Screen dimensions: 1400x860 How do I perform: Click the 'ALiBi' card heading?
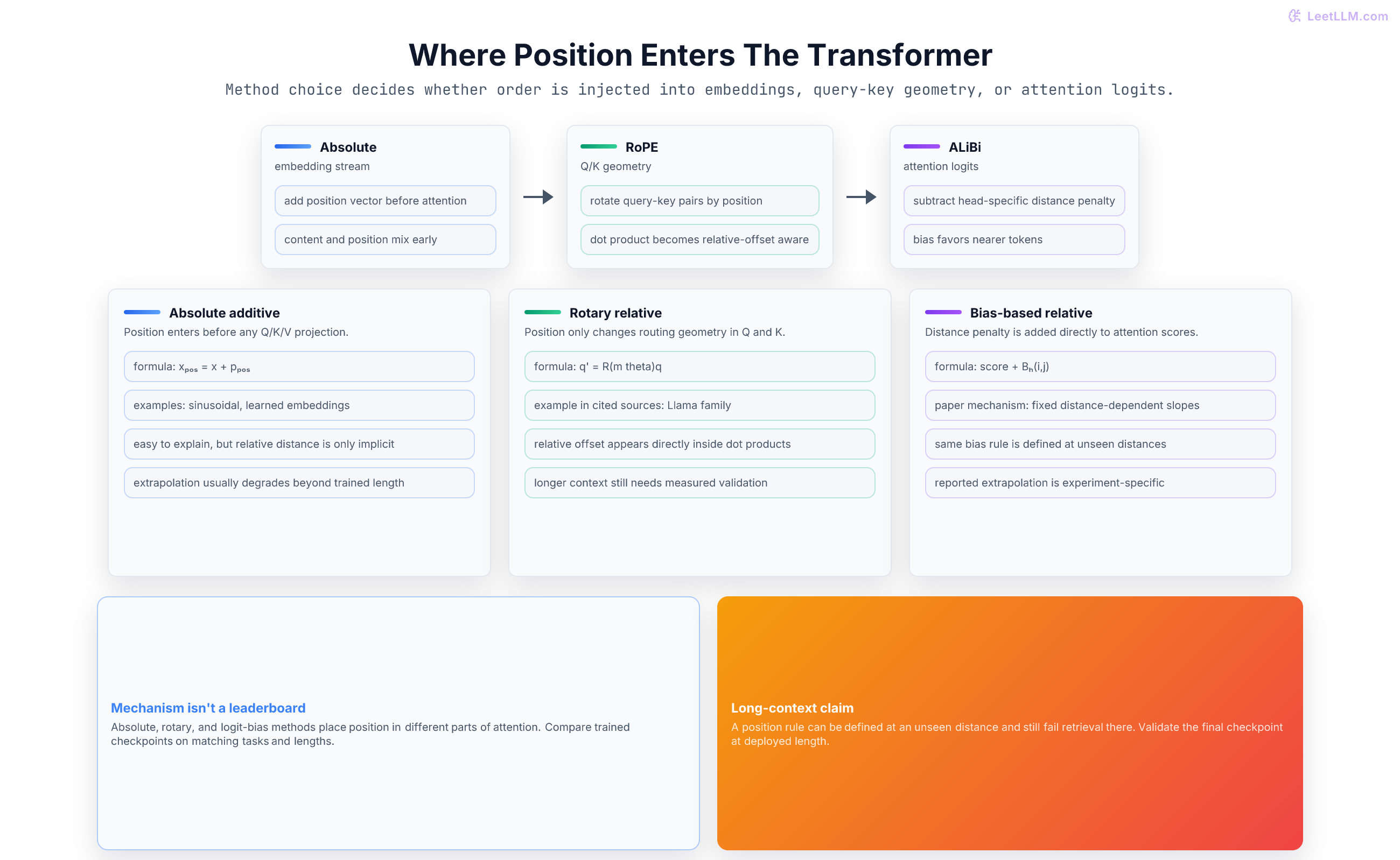tap(964, 147)
